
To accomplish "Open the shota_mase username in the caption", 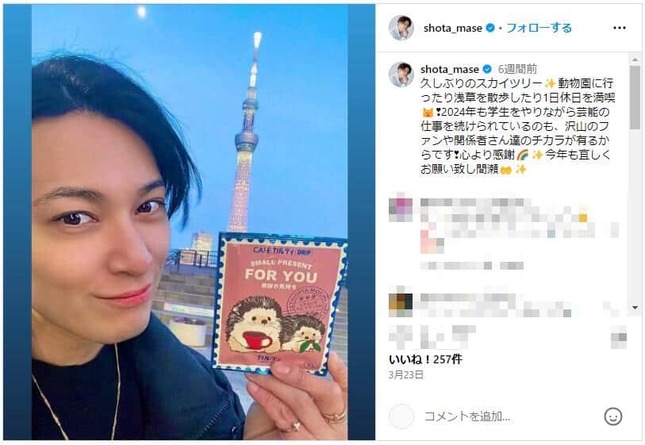I will point(450,69).
